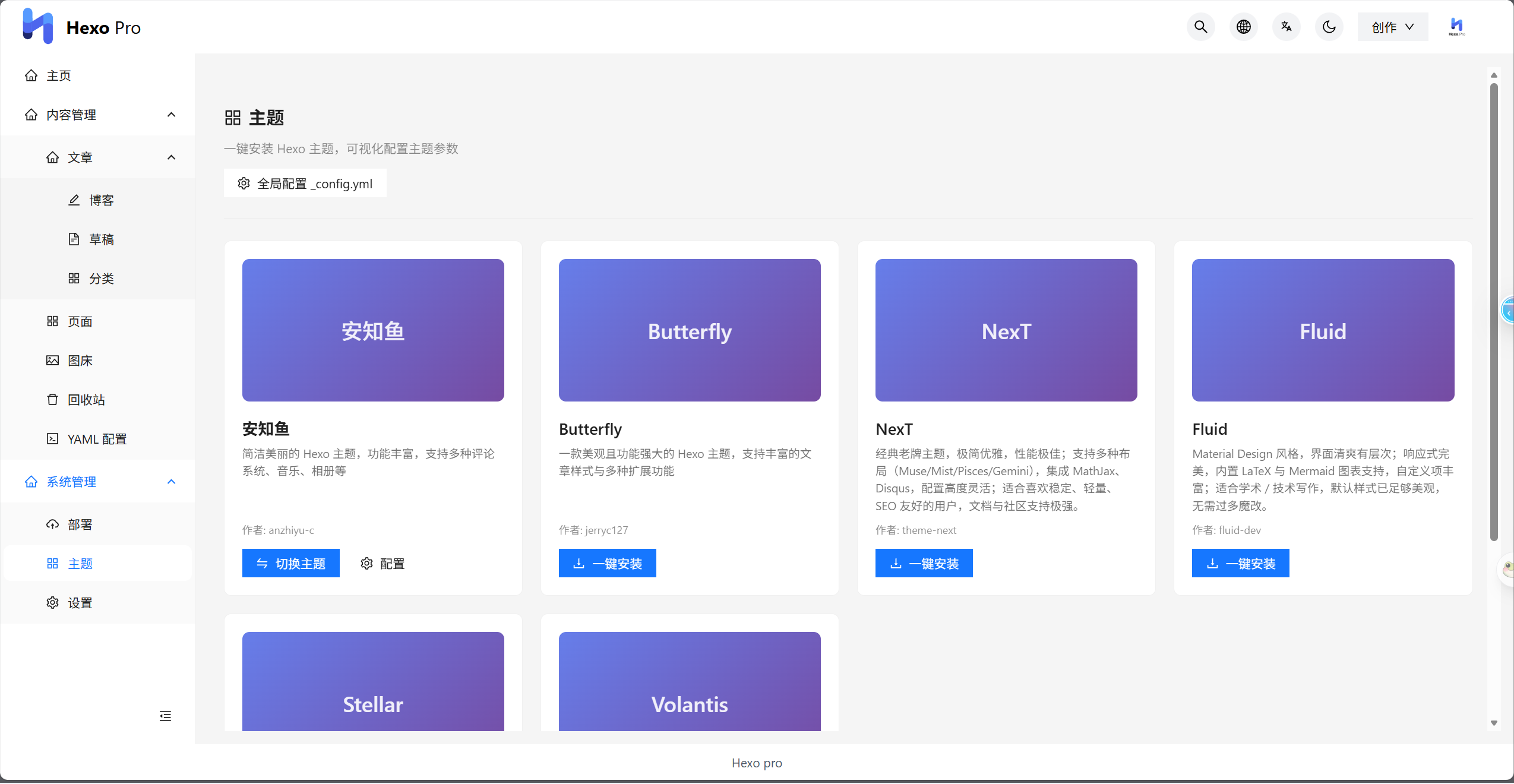Click the floating blue arrow widget
1514x784 pixels.
point(1507,311)
